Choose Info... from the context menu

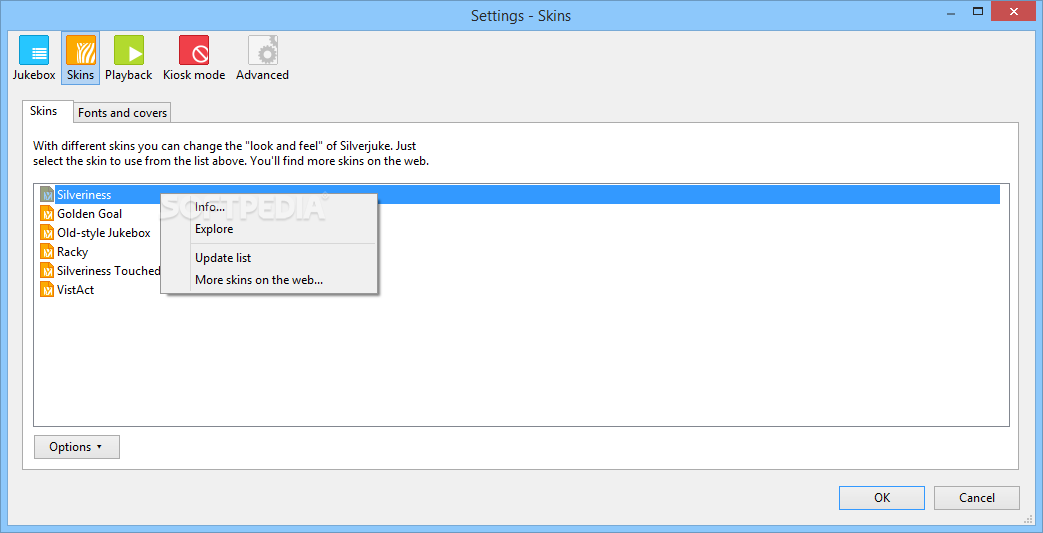coord(210,207)
